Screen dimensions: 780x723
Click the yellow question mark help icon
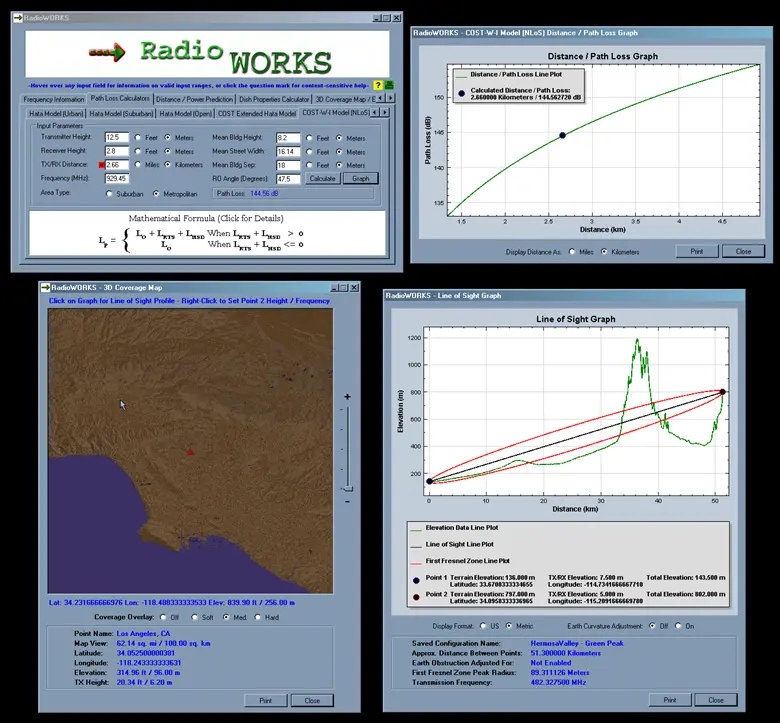378,85
